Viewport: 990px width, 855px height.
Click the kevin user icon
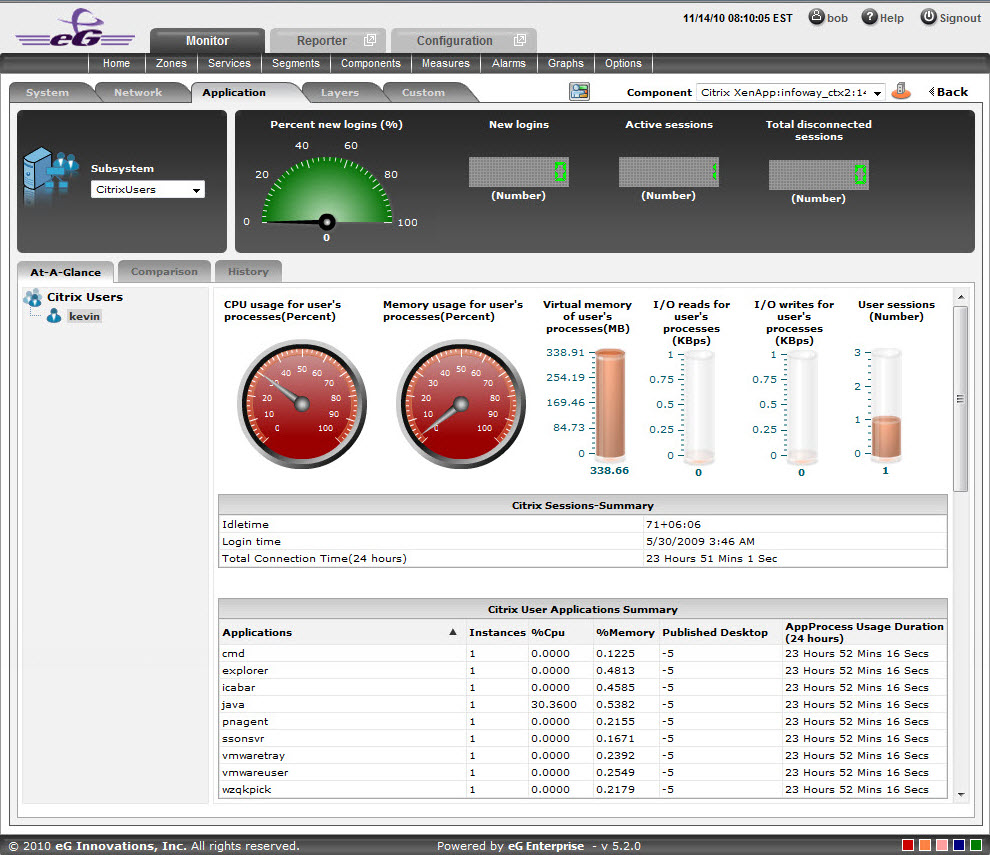pos(54,316)
